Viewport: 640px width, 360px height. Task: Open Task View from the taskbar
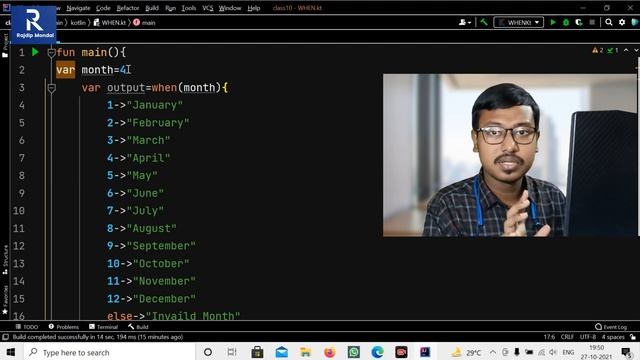[x=232, y=352]
